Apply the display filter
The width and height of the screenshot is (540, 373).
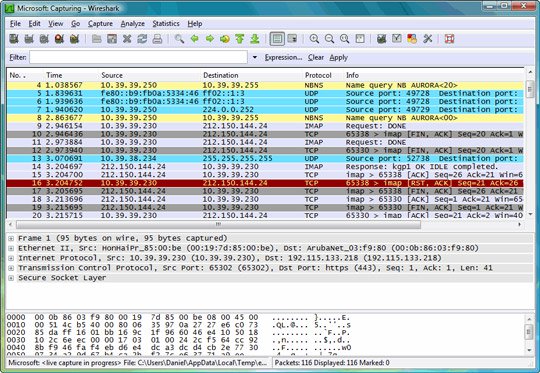pos(339,58)
